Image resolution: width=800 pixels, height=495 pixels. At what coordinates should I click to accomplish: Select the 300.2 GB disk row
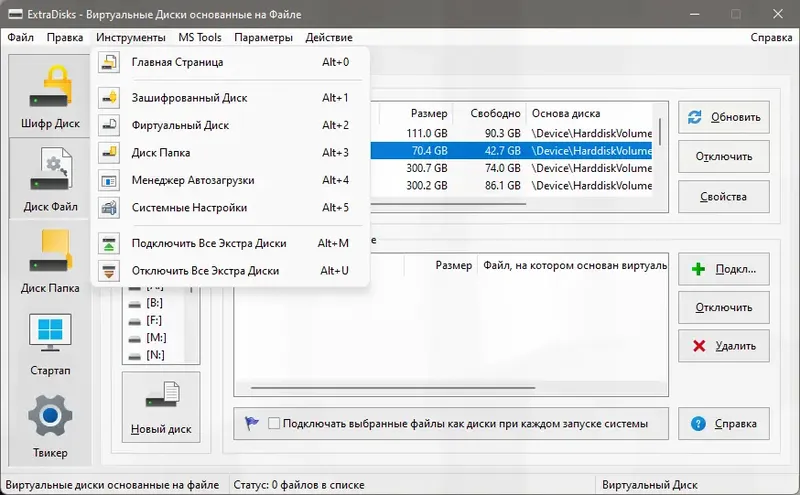pyautogui.click(x=512, y=186)
